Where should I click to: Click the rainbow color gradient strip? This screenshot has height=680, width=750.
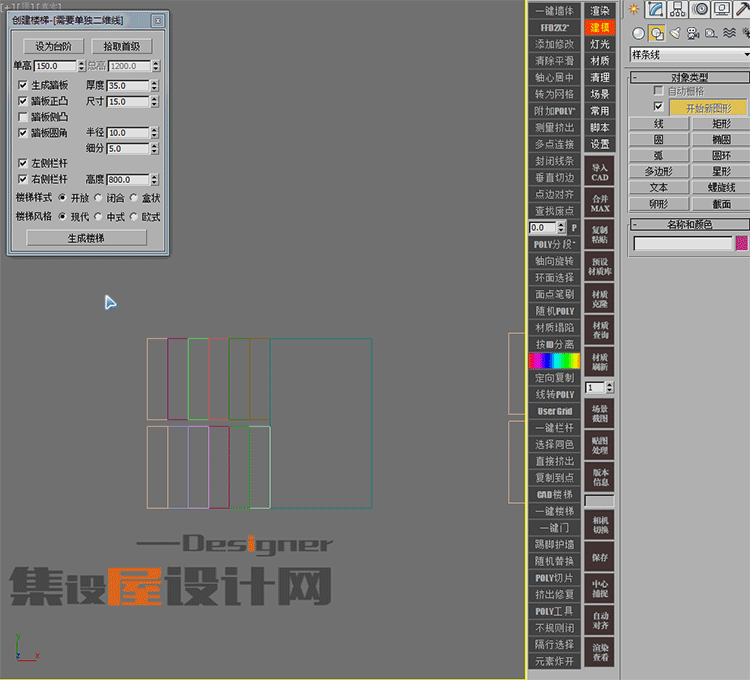pyautogui.click(x=554, y=361)
